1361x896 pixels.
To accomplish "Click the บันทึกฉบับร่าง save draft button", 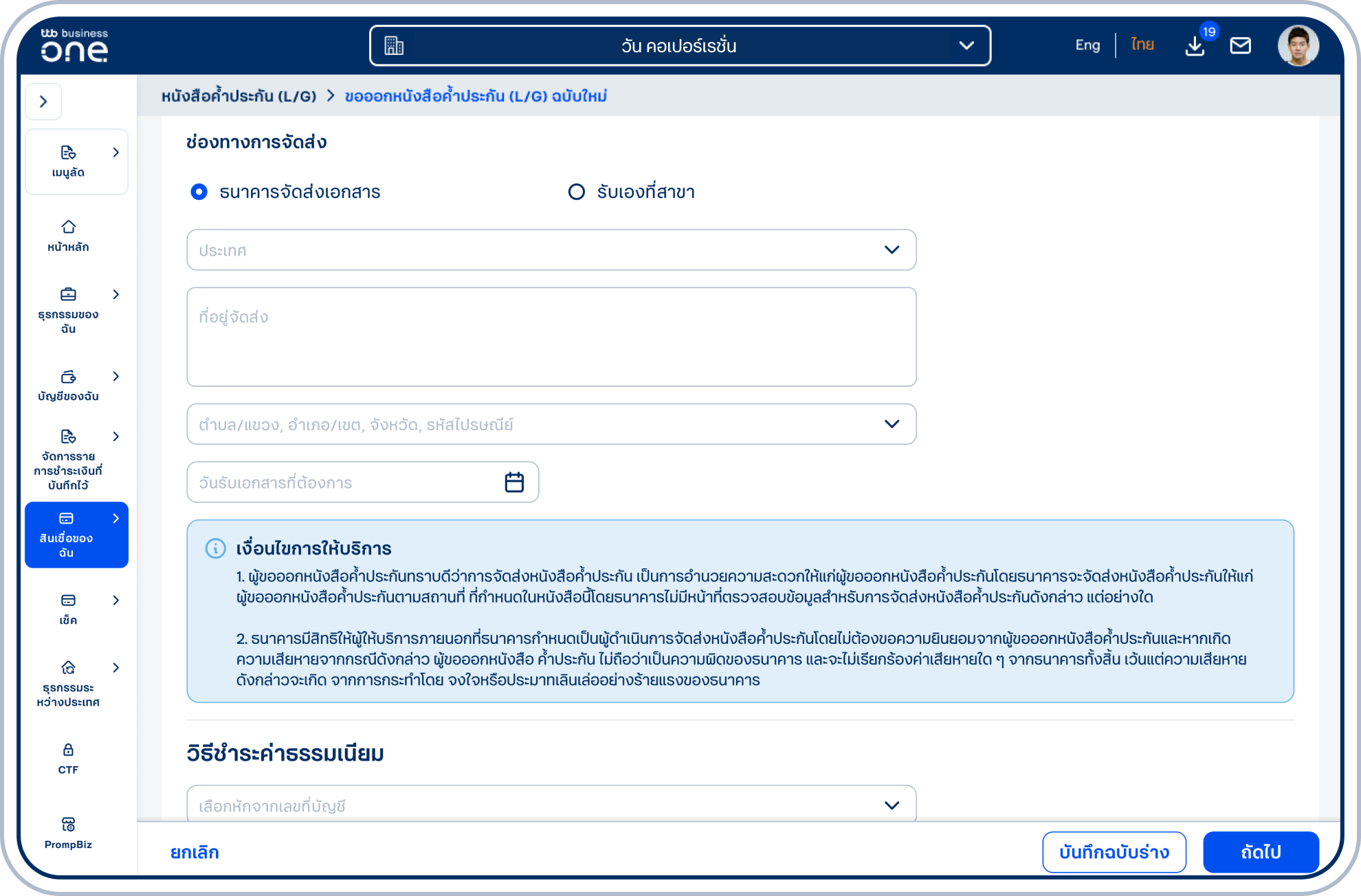I will 1114,852.
